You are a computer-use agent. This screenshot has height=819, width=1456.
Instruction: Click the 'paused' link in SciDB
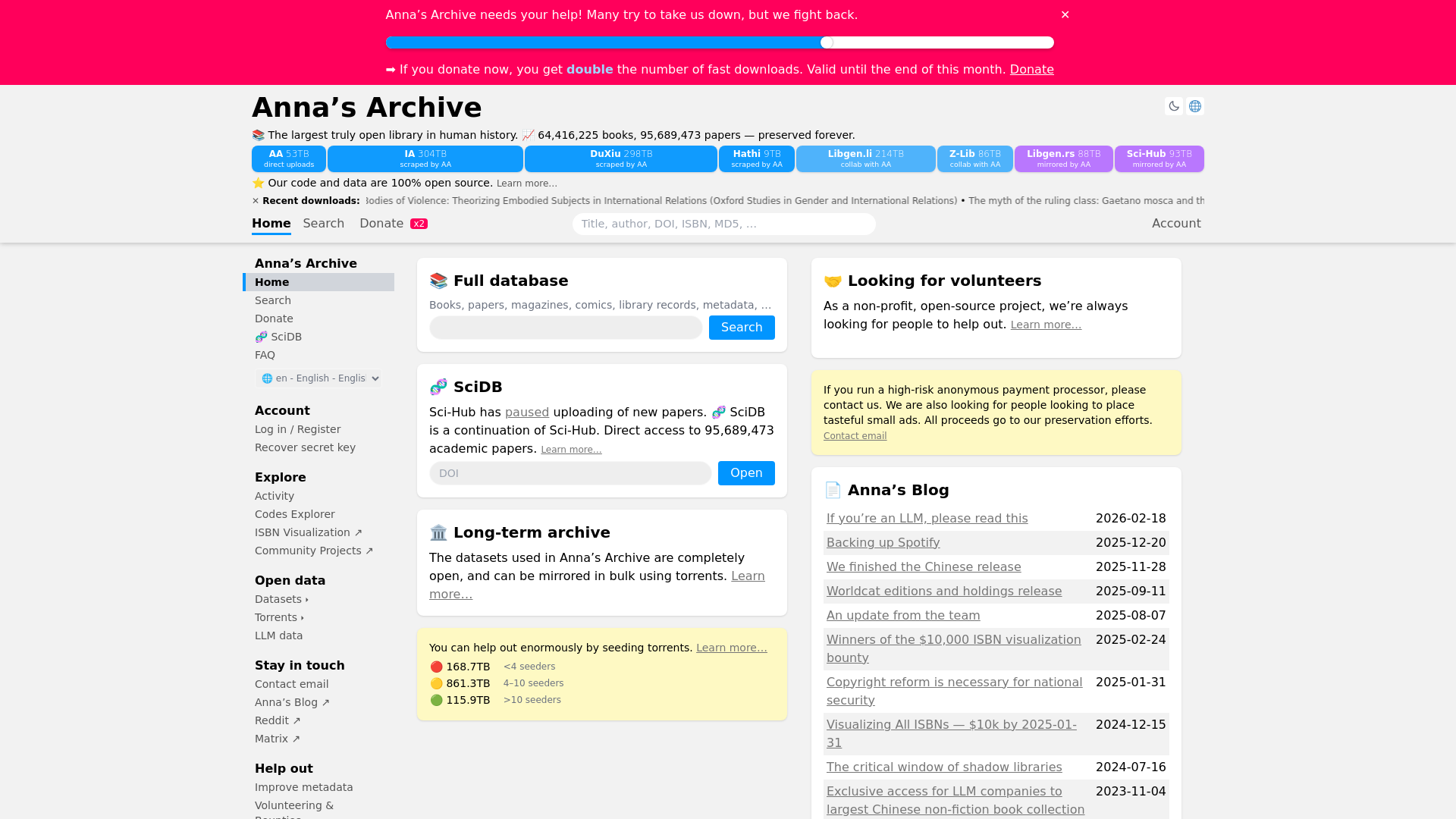(527, 412)
